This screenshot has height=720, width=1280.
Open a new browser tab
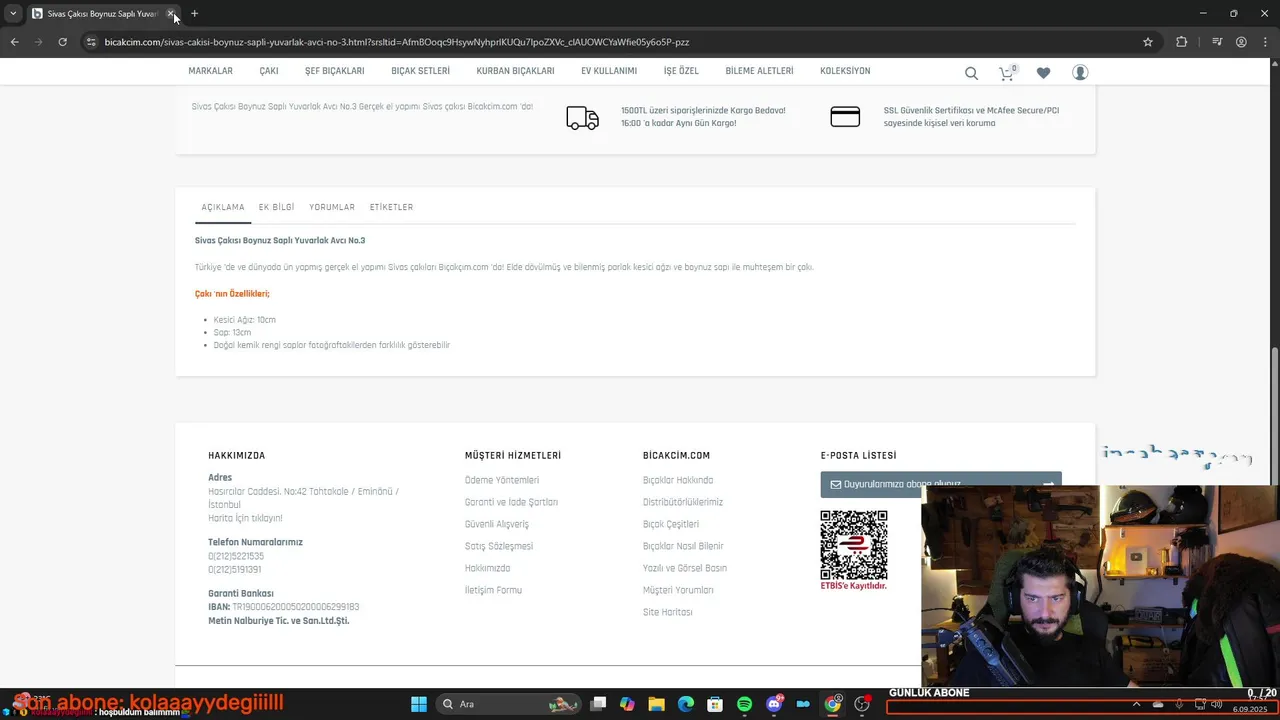point(194,14)
